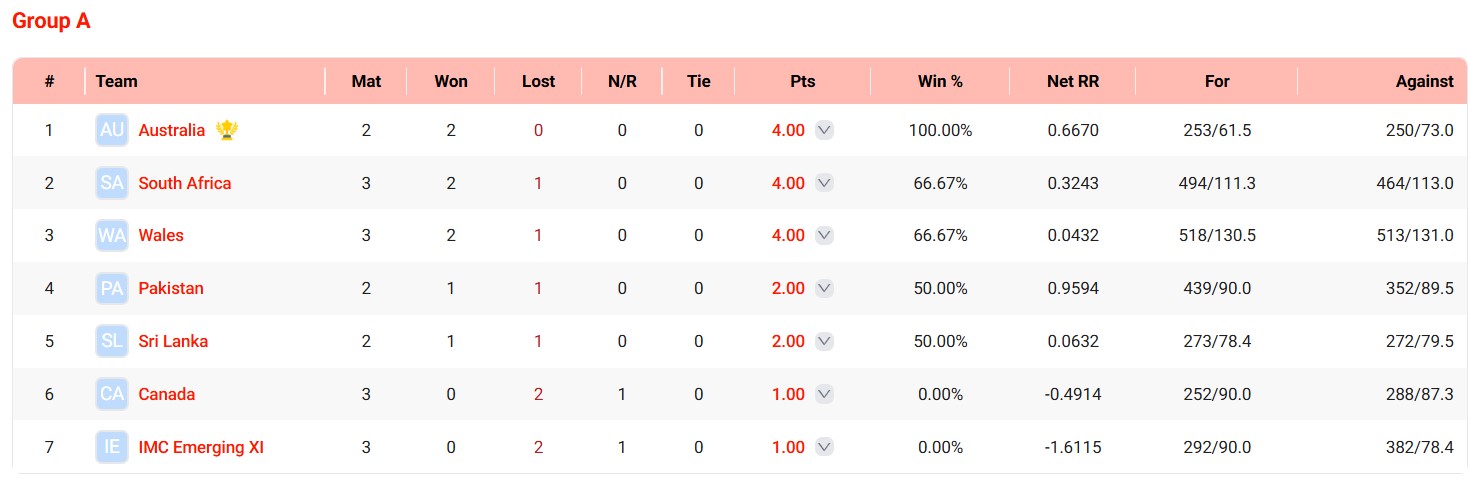The width and height of the screenshot is (1471, 480).
Task: Open the South Africa team link
Action: click(185, 183)
